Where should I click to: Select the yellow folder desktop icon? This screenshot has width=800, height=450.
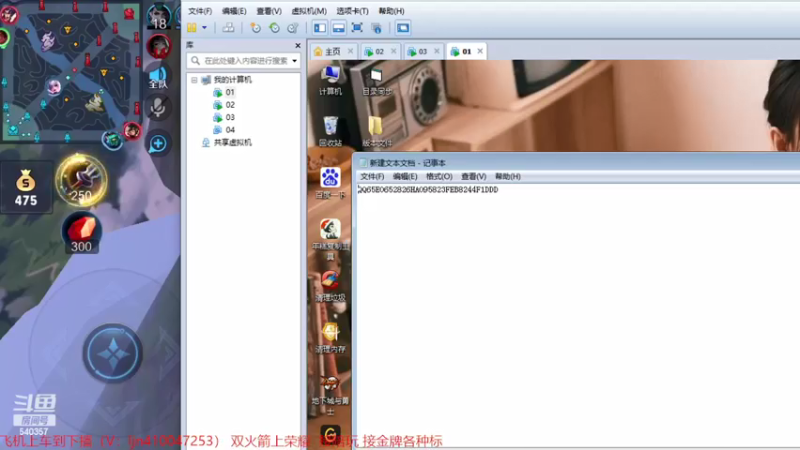coord(376,132)
